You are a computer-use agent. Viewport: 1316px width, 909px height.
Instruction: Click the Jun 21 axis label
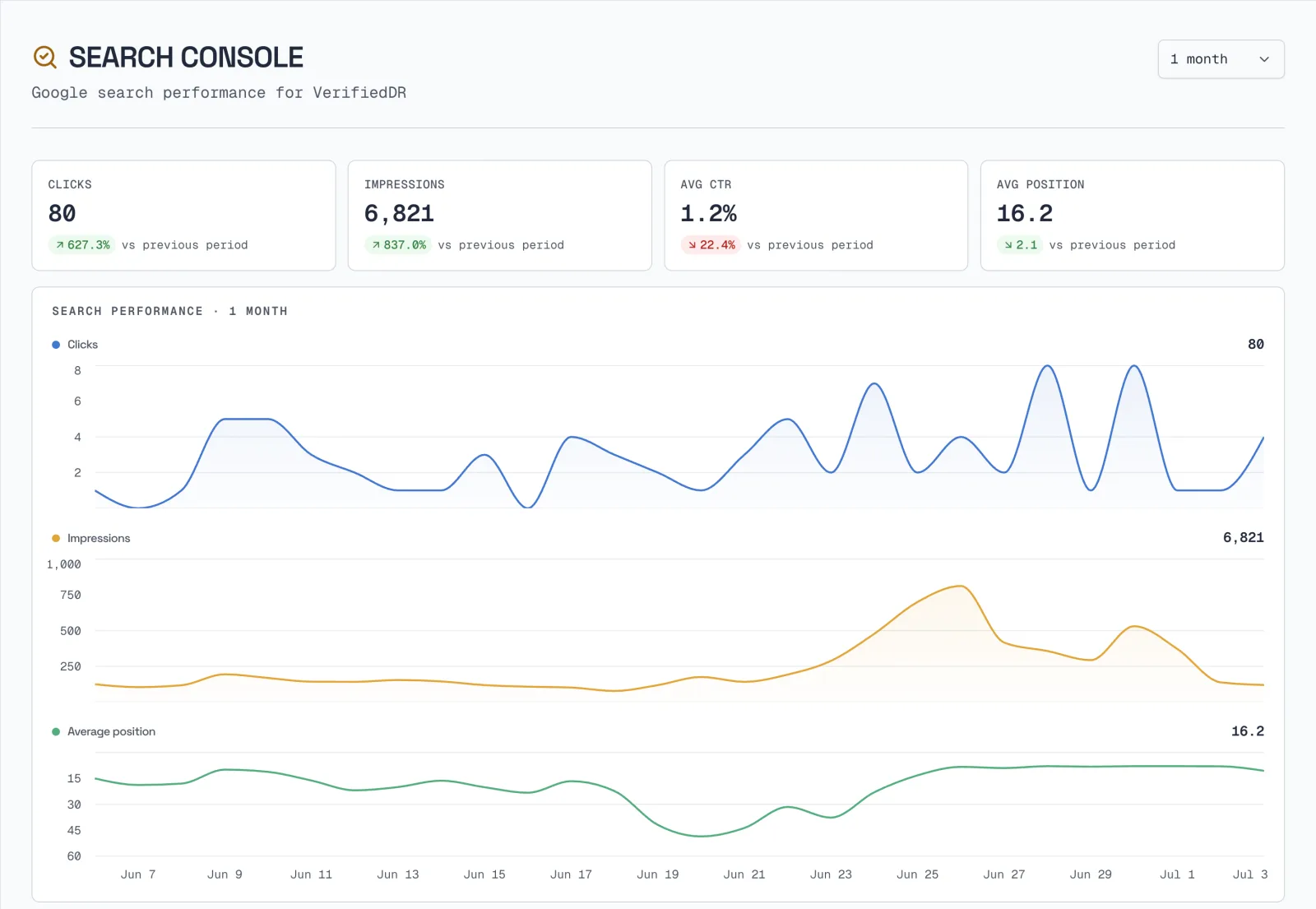[x=744, y=874]
